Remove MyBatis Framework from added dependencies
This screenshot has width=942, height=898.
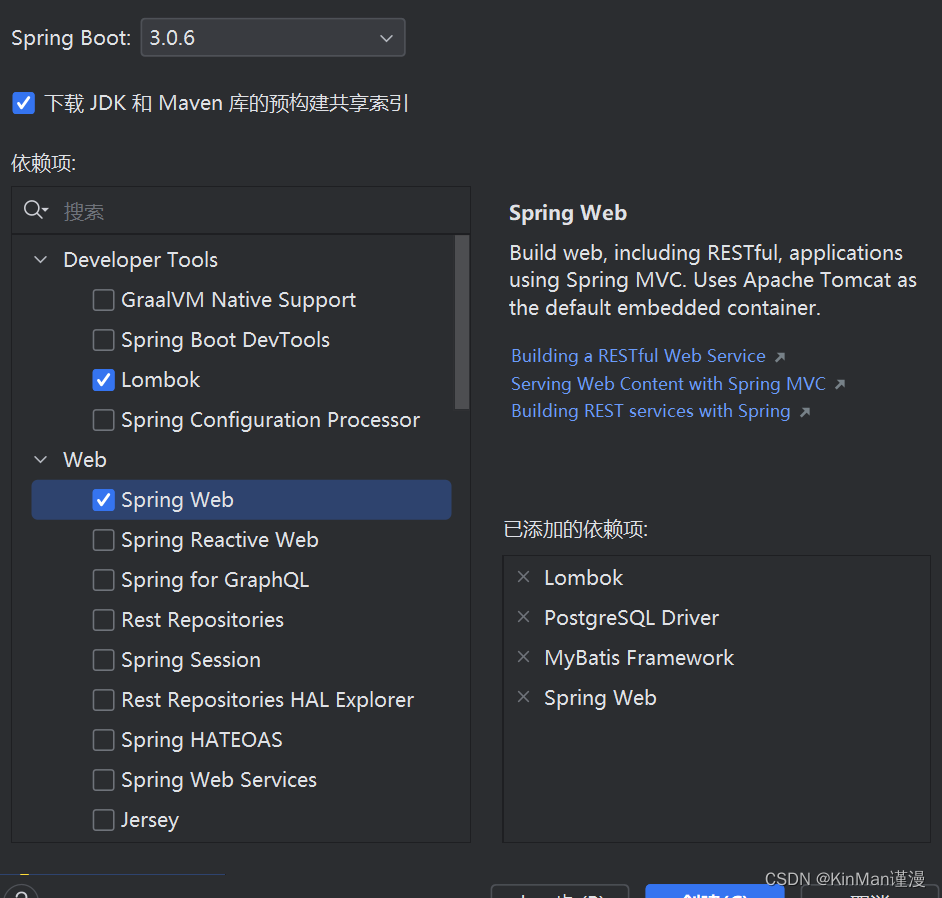[x=523, y=657]
